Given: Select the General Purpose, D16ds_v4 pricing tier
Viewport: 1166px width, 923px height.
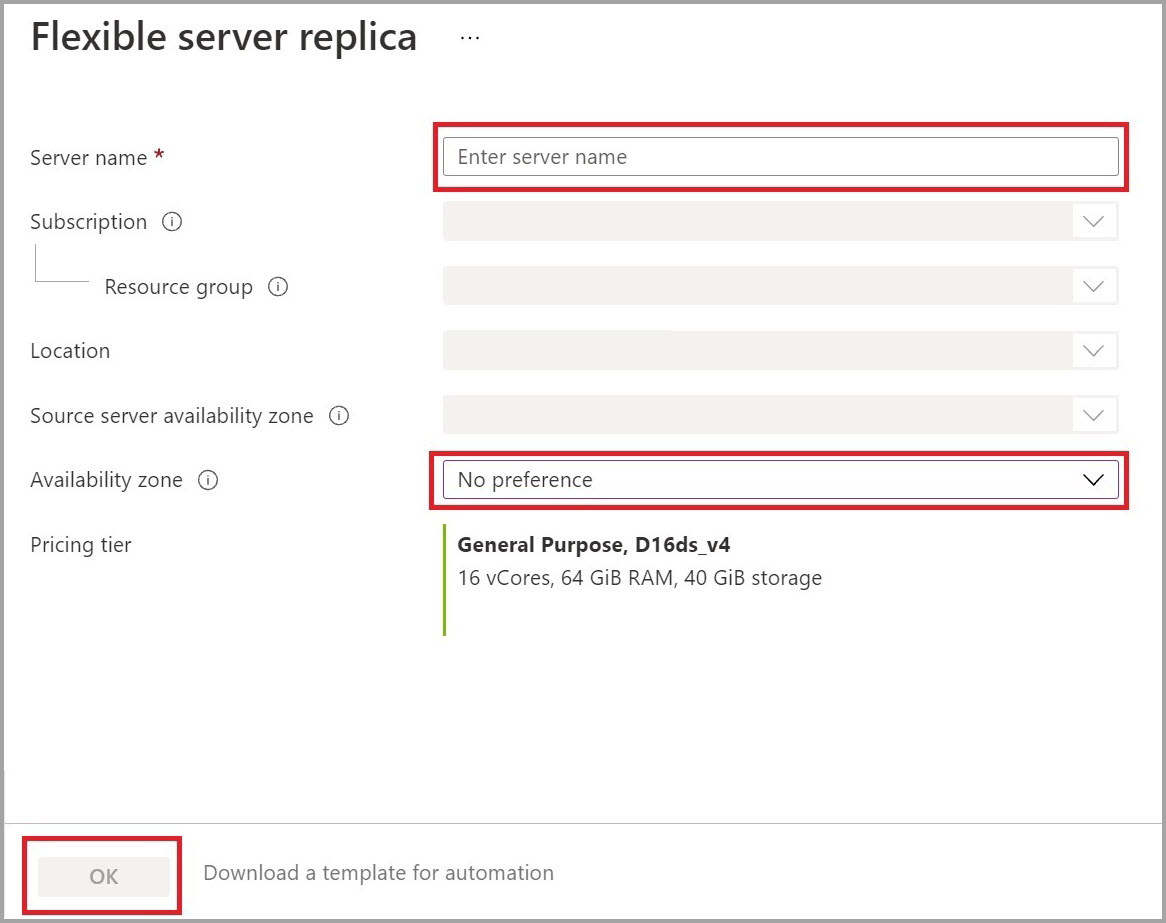Looking at the screenshot, I should (x=594, y=545).
